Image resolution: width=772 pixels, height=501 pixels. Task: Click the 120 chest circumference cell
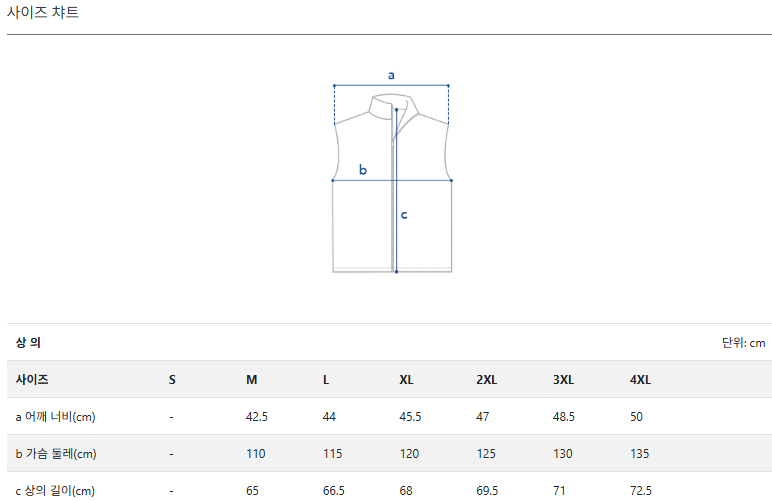[409, 454]
